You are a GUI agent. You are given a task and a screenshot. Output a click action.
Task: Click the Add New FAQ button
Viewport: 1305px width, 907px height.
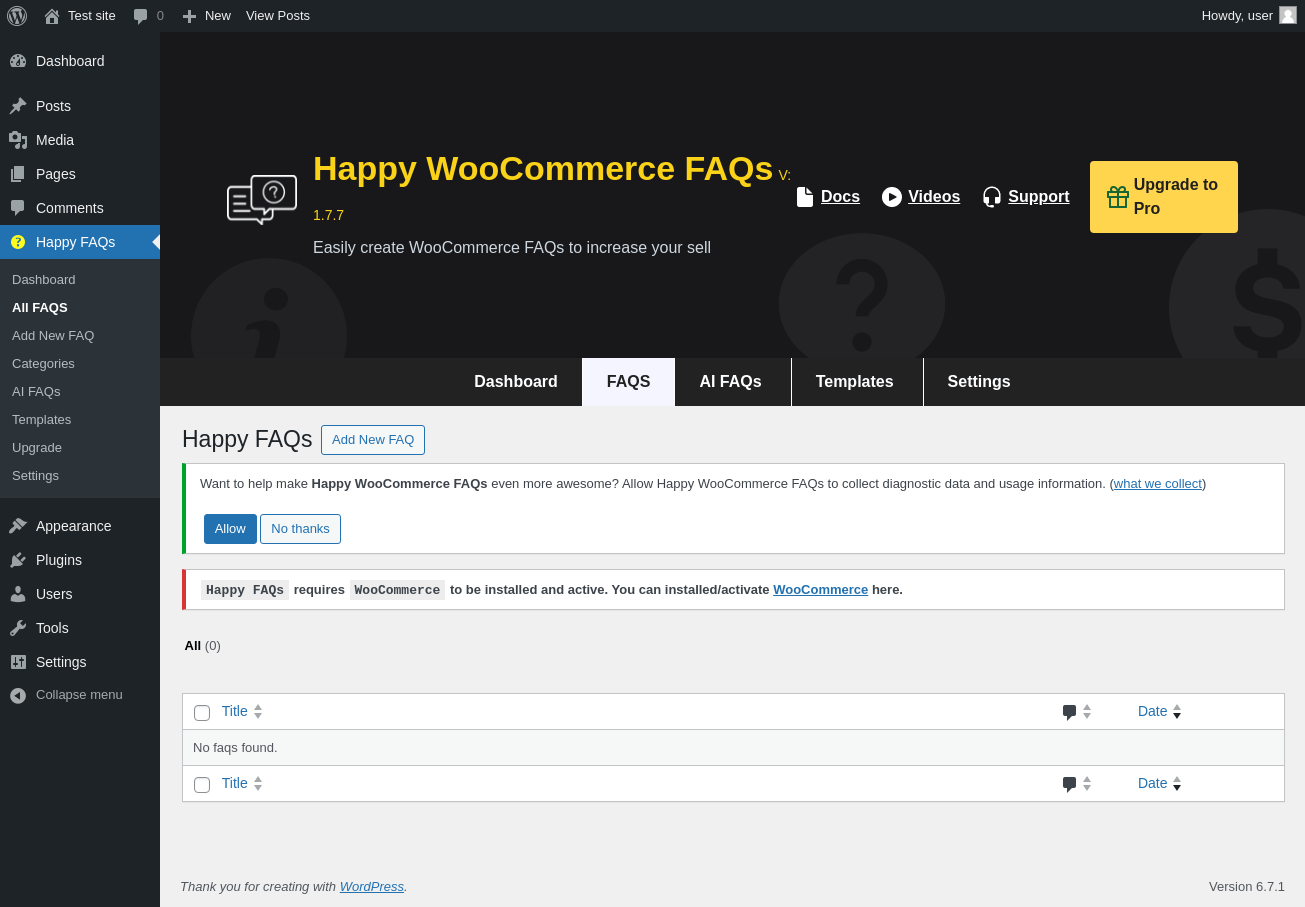pyautogui.click(x=373, y=440)
